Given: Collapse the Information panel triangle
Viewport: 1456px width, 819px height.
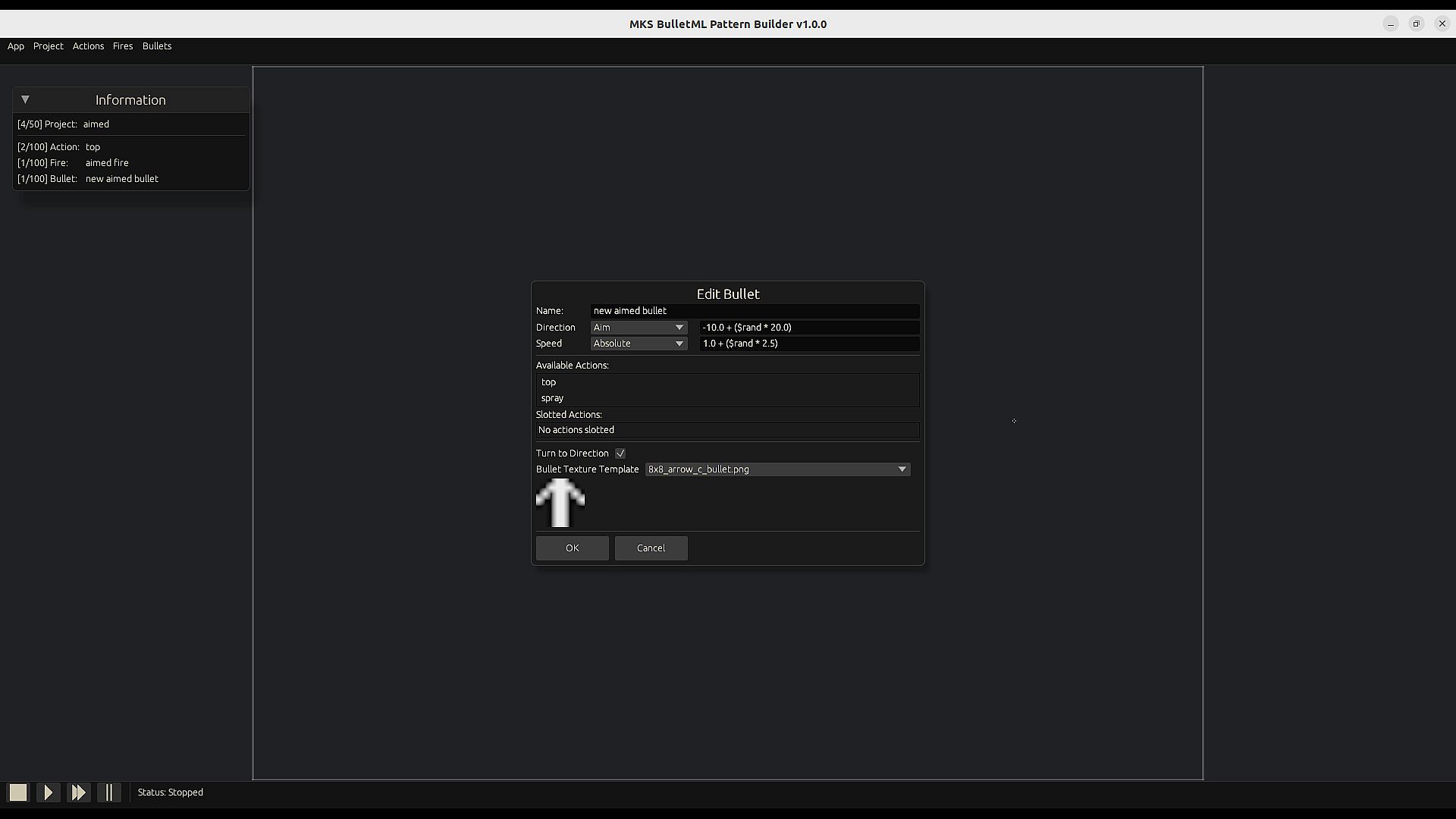Looking at the screenshot, I should pyautogui.click(x=25, y=99).
